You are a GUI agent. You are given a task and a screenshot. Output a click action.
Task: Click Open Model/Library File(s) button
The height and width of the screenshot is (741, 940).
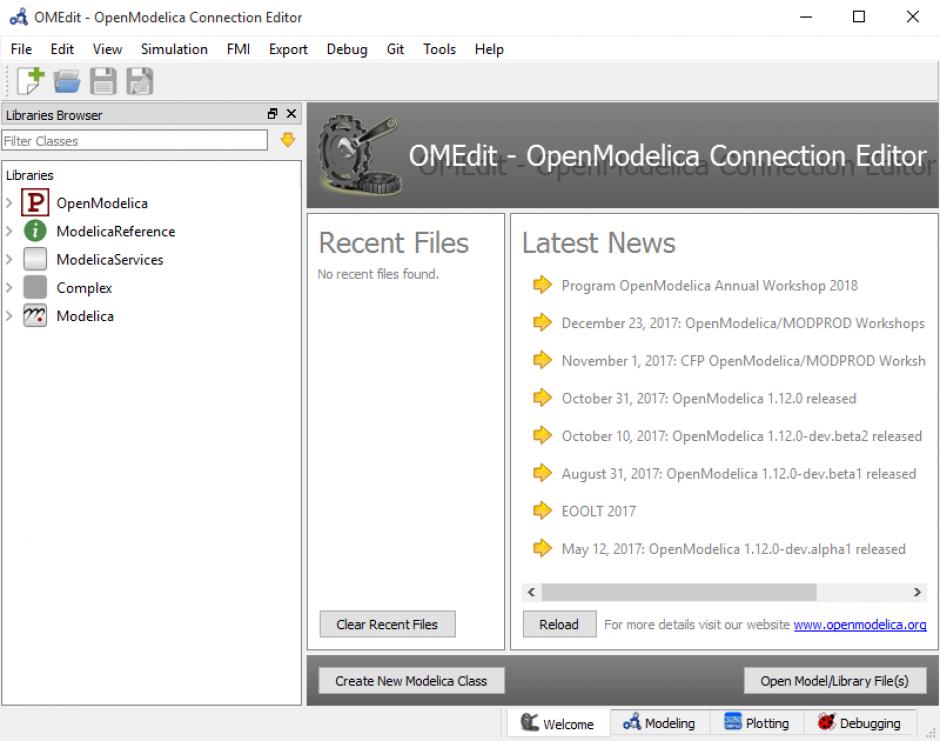coord(834,681)
